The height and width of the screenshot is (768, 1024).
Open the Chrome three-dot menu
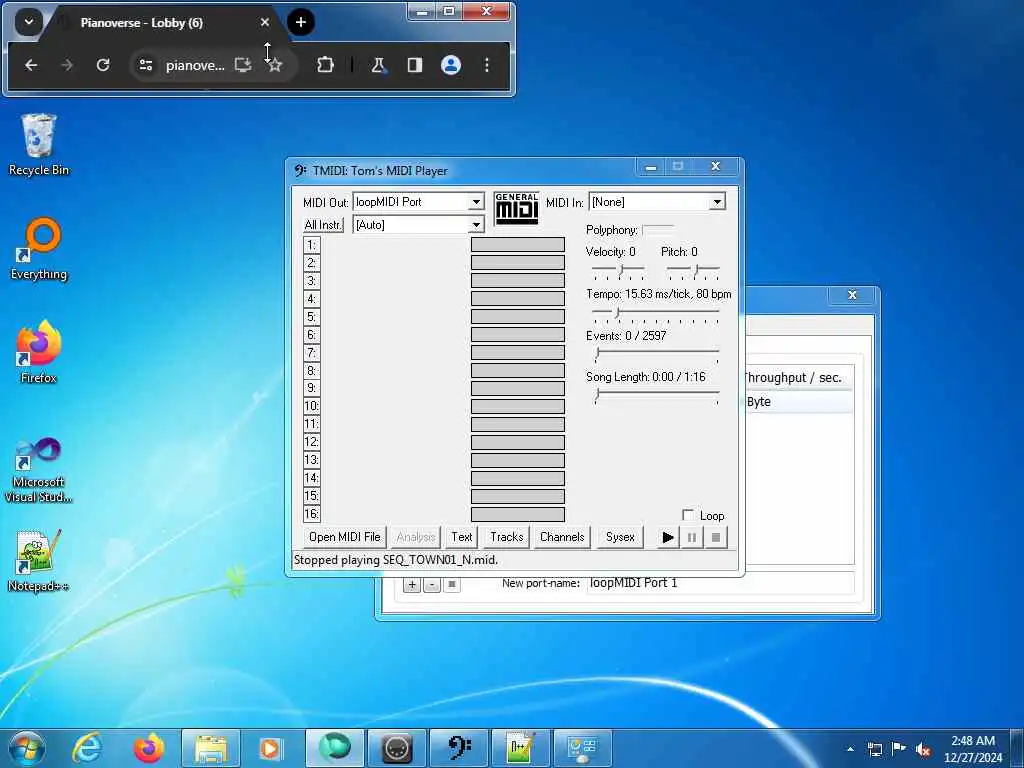point(487,65)
